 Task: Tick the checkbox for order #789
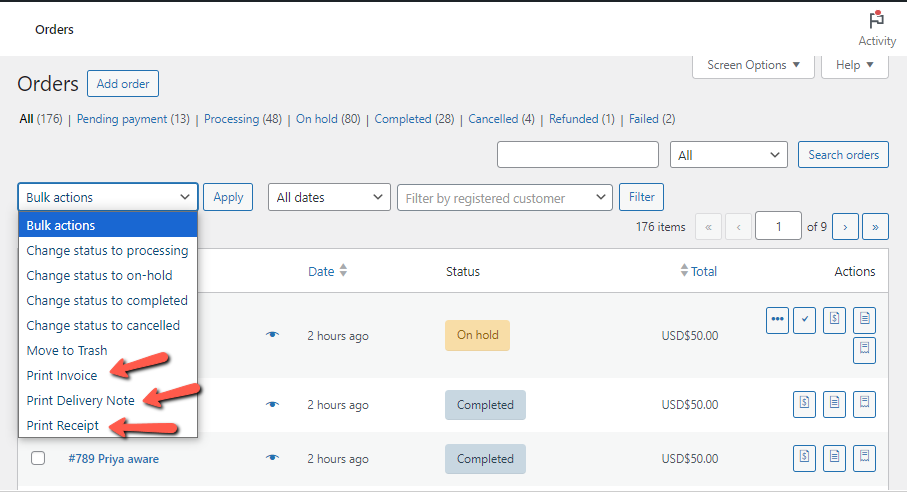38,458
